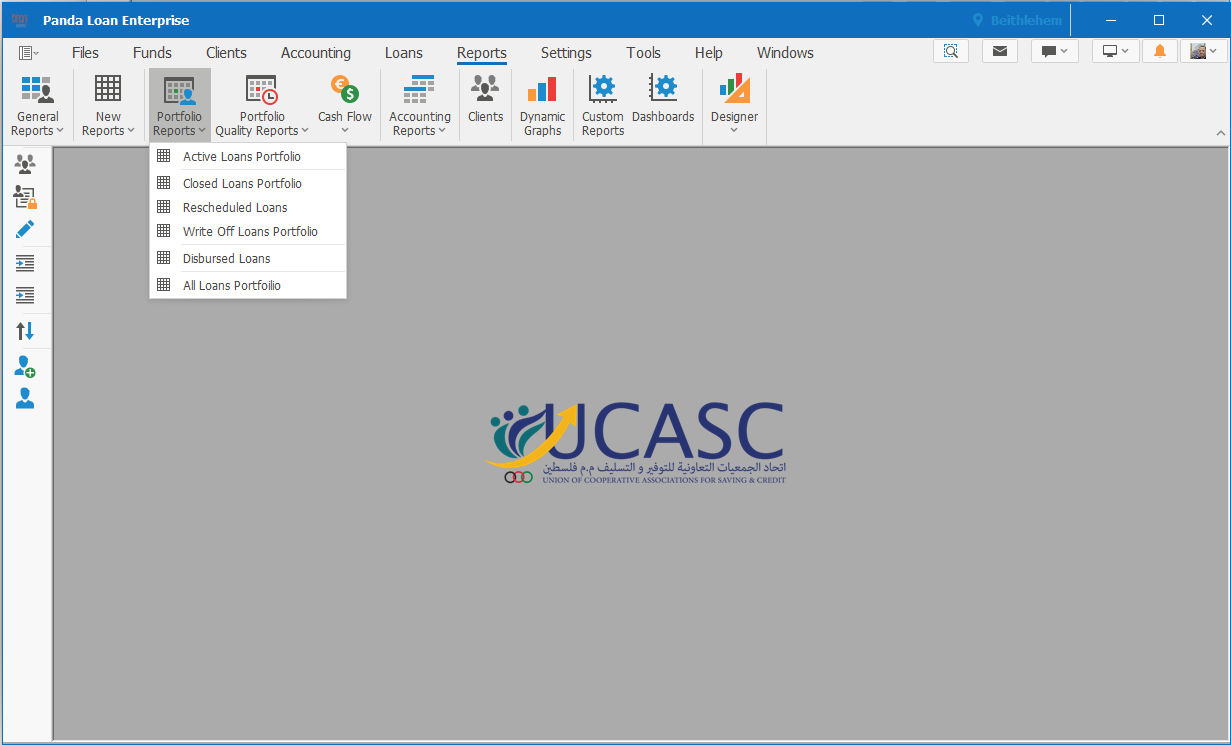Click the up-down arrows transfer icon
The width and height of the screenshot is (1231, 745).
coord(25,331)
